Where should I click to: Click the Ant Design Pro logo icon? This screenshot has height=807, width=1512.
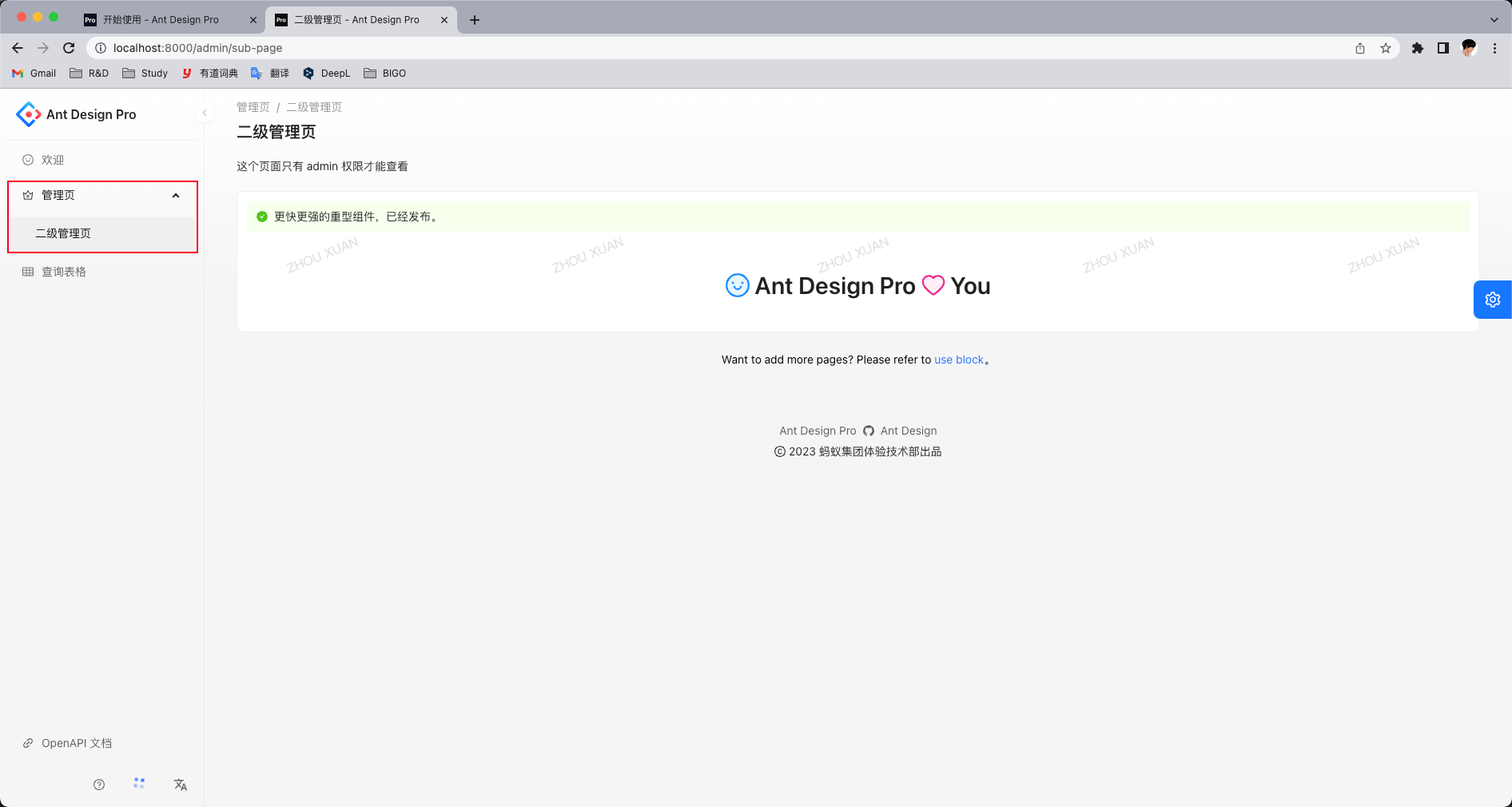point(28,114)
